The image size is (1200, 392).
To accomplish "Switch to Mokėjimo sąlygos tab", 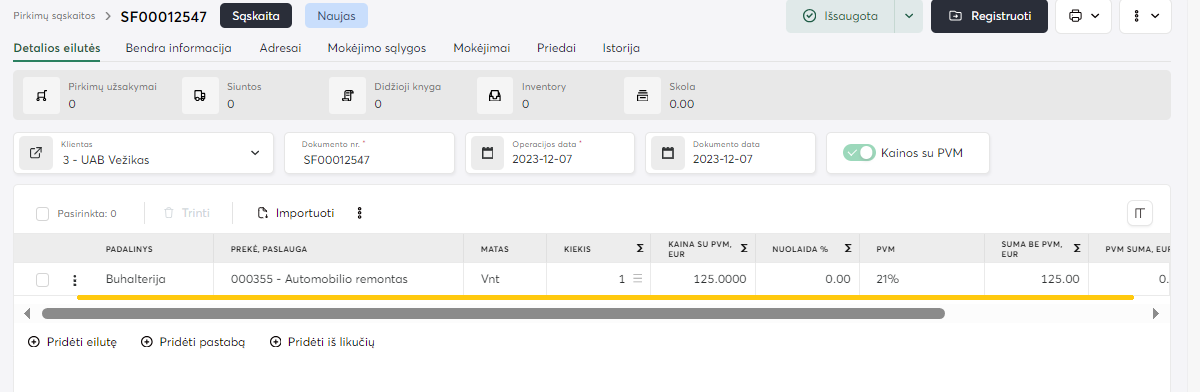I will pyautogui.click(x=377, y=48).
